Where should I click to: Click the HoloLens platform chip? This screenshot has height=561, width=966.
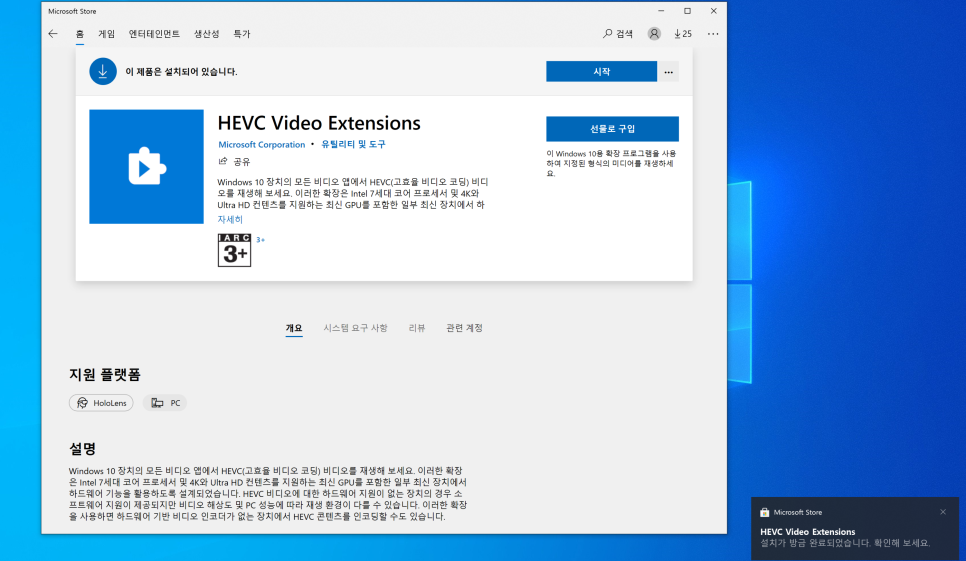(x=101, y=403)
